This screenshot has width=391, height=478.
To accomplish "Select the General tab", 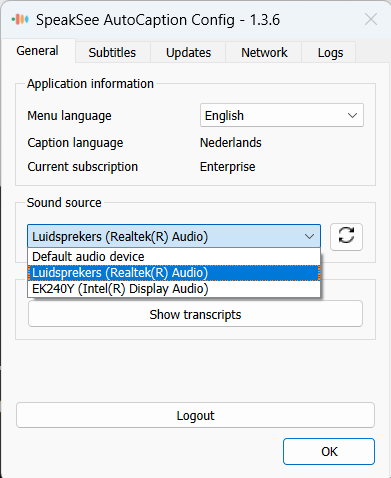I will point(37,51).
